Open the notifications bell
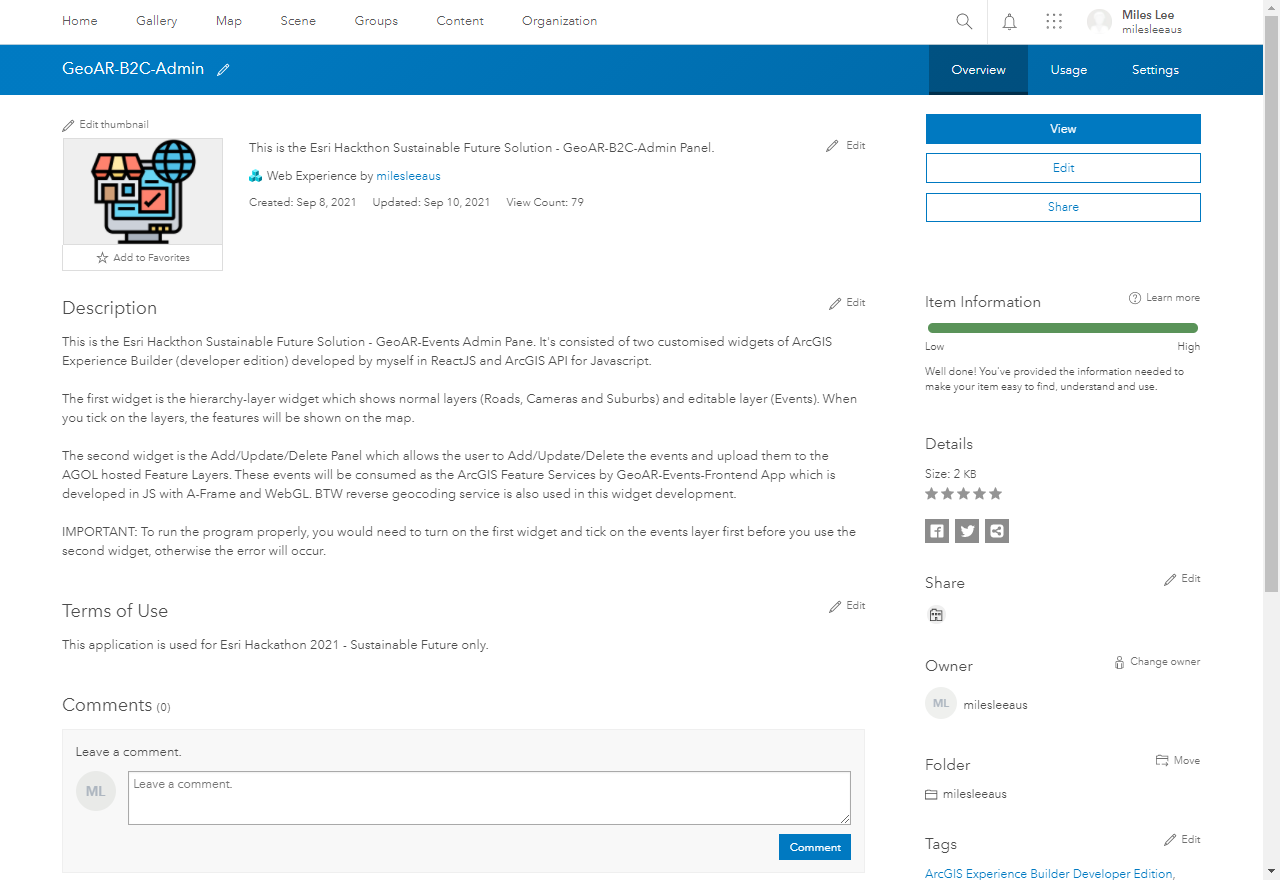 click(1010, 21)
